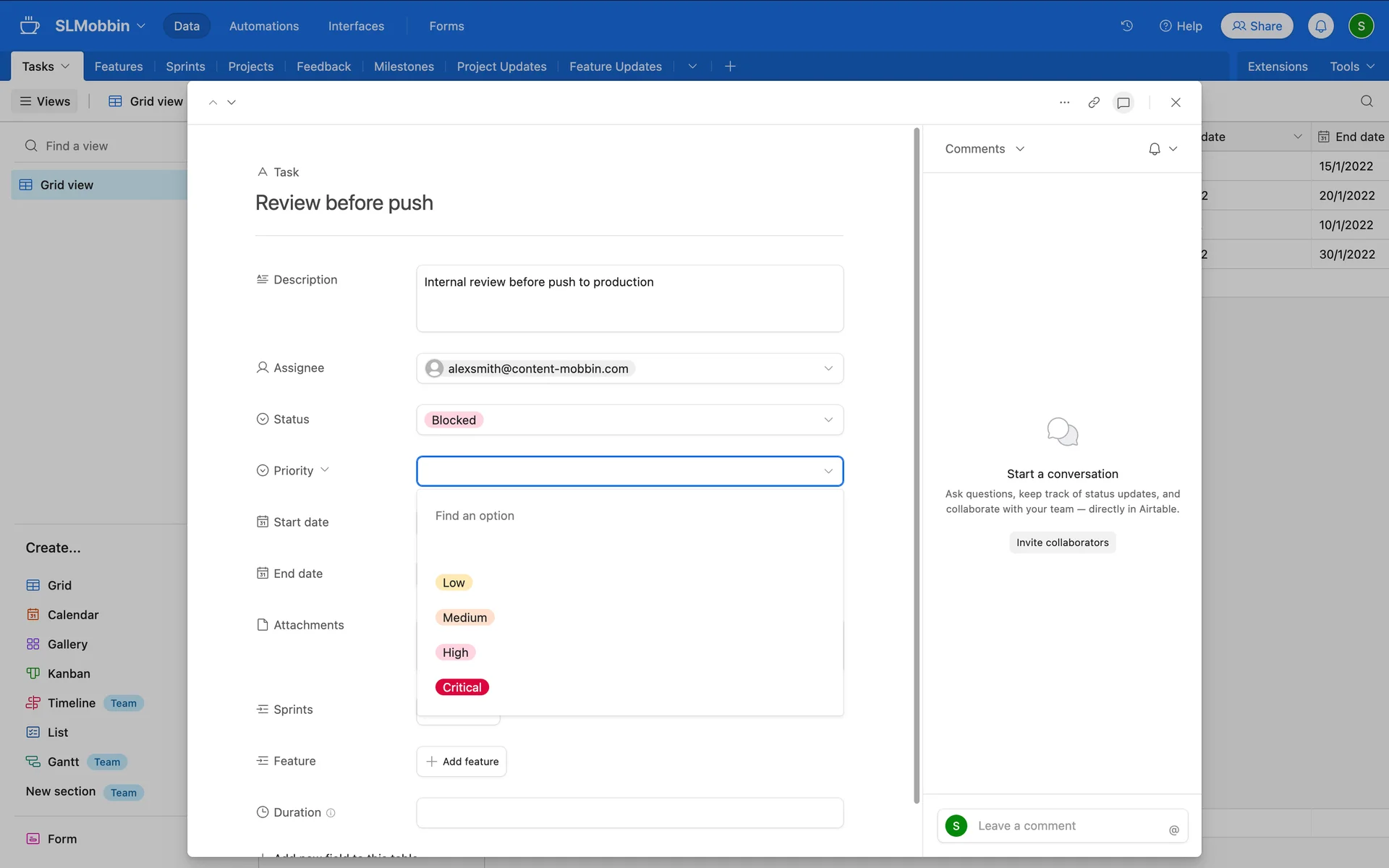
Task: Click the search magnifier icon in grid toolbar
Action: click(x=1366, y=101)
